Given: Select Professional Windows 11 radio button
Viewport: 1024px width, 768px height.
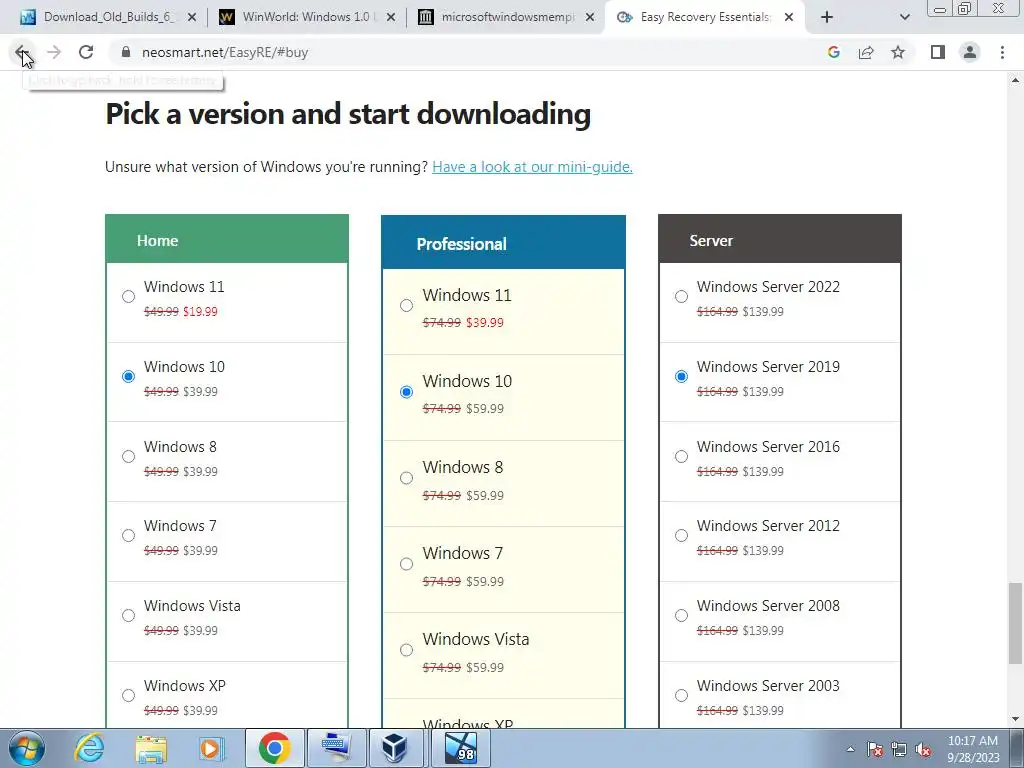Looking at the screenshot, I should [x=406, y=306].
